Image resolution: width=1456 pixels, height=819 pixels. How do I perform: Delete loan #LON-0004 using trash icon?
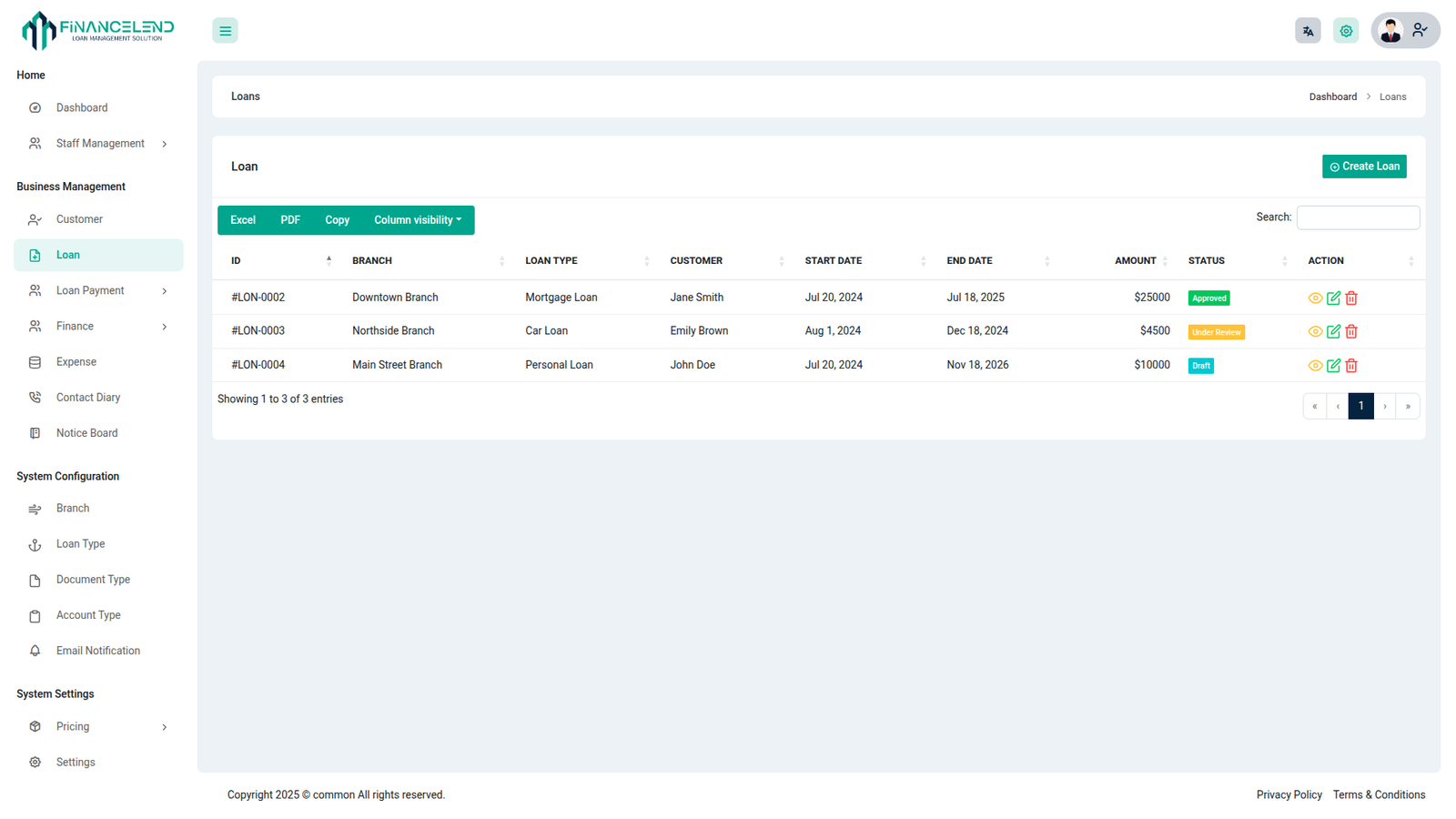click(x=1351, y=366)
